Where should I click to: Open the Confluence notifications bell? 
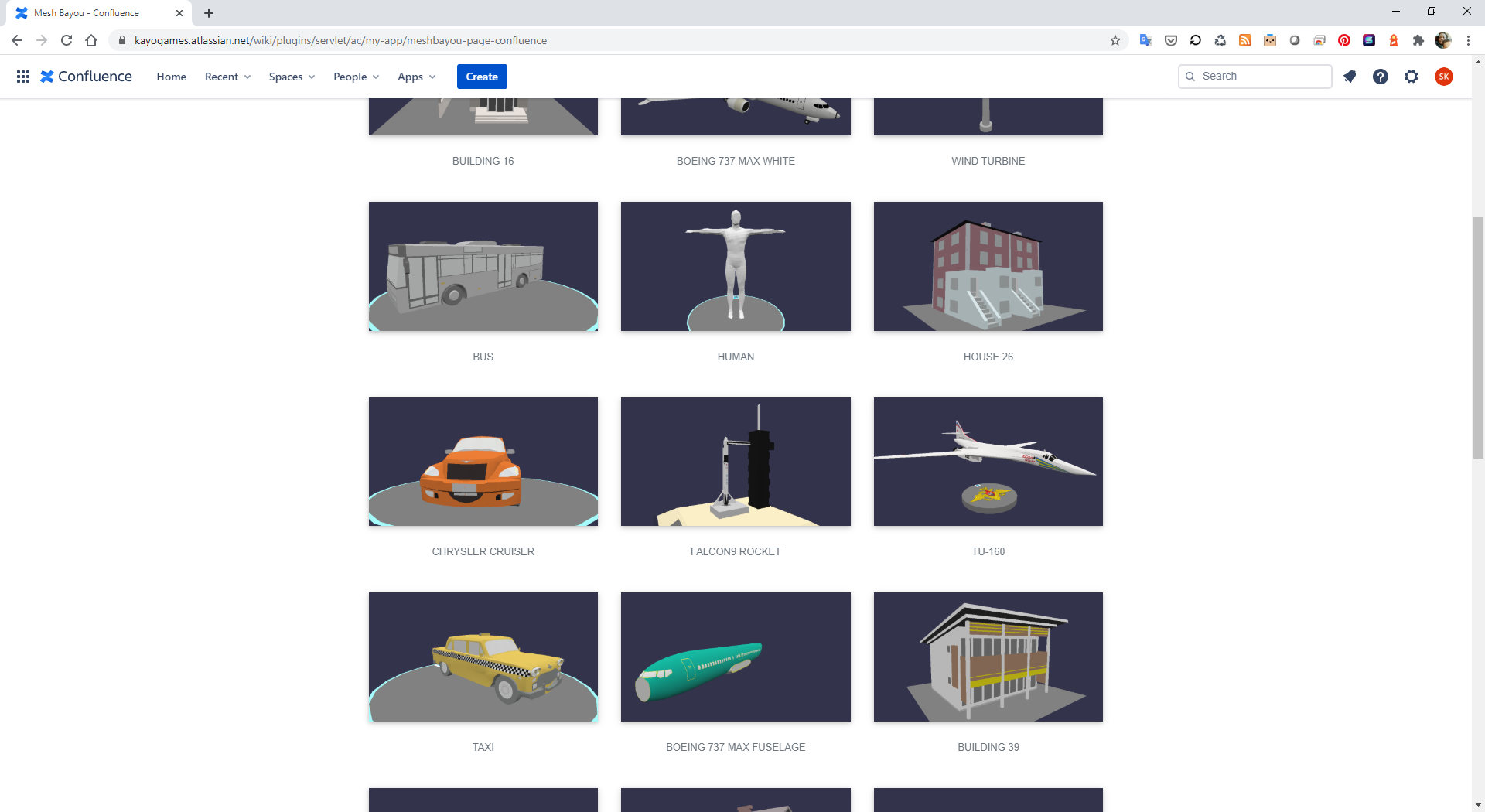pyautogui.click(x=1350, y=77)
